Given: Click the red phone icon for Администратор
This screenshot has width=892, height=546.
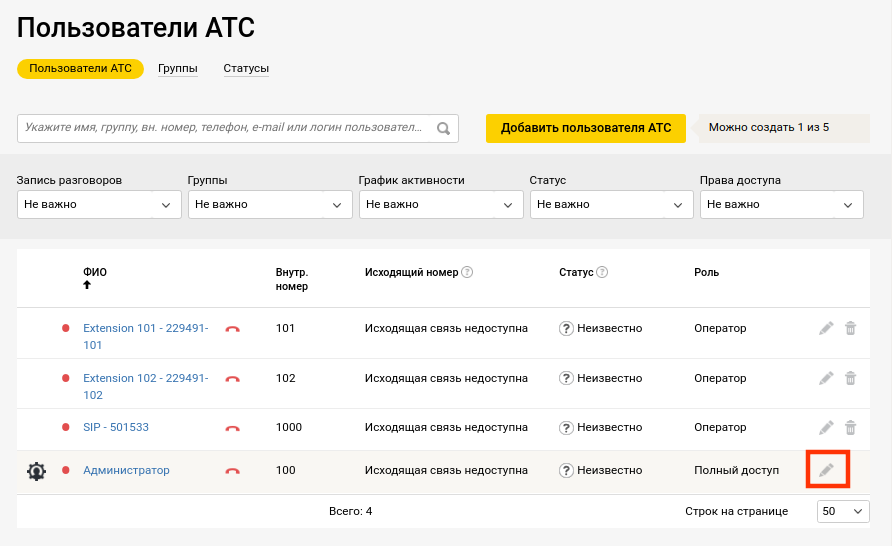Looking at the screenshot, I should (232, 471).
